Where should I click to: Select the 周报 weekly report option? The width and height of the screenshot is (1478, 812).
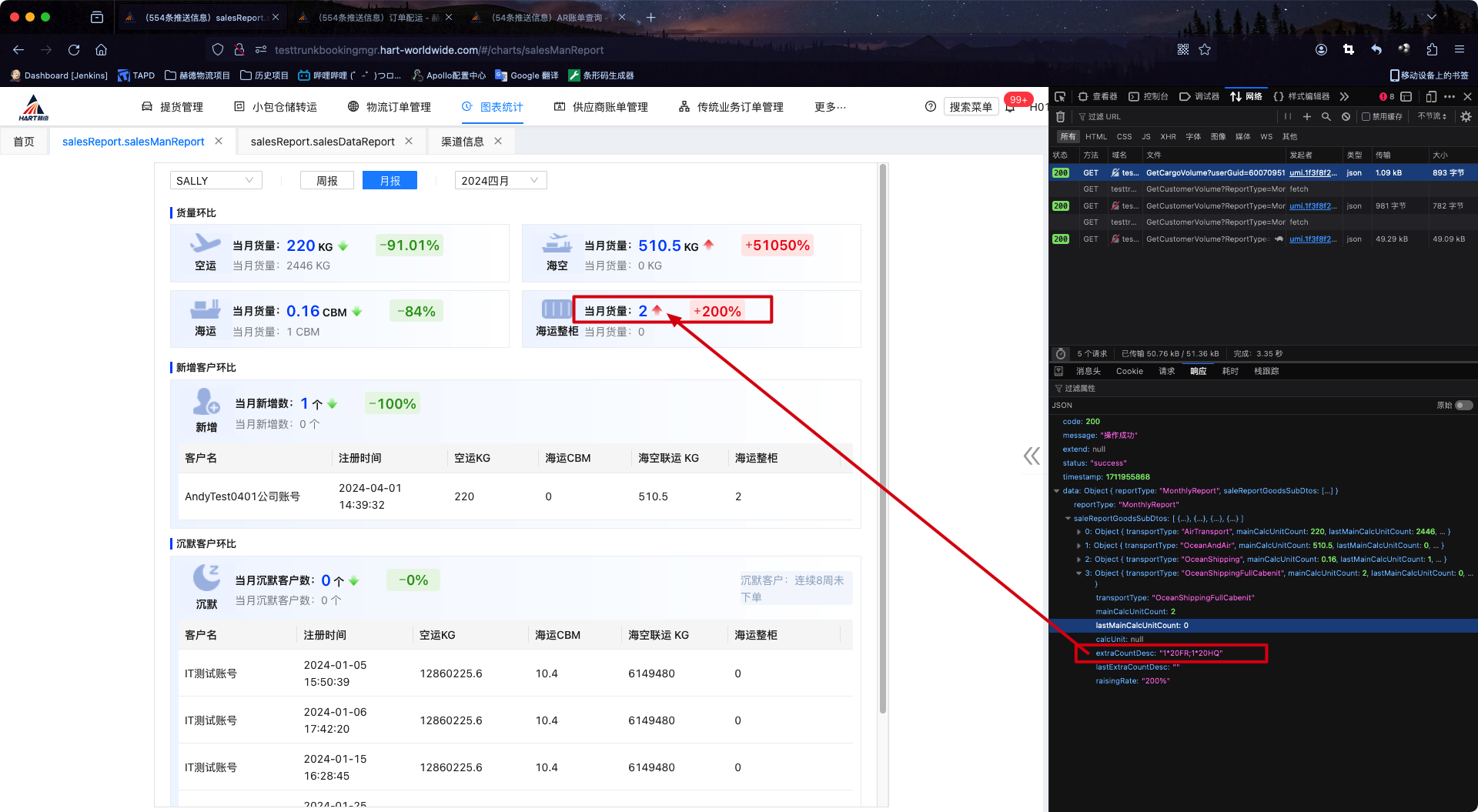point(327,181)
